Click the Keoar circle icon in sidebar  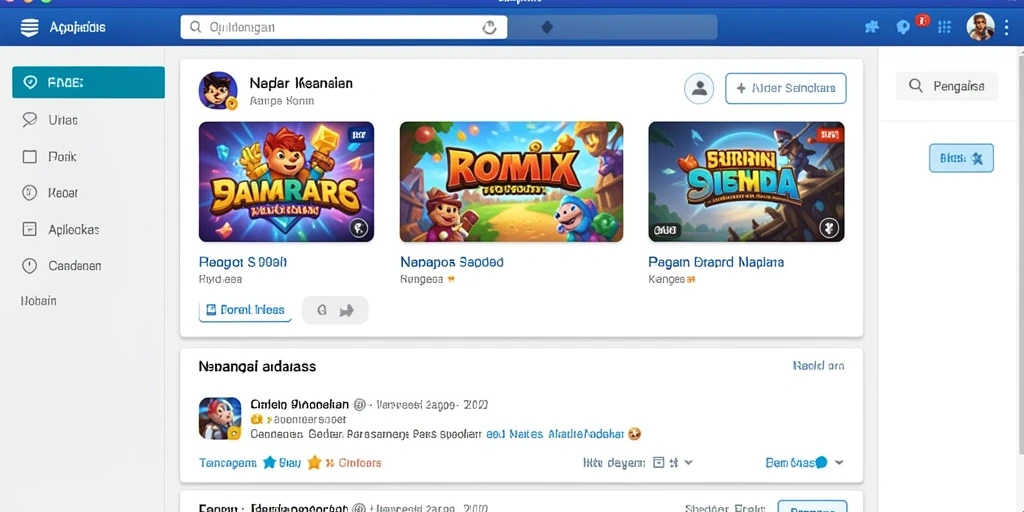coord(29,193)
